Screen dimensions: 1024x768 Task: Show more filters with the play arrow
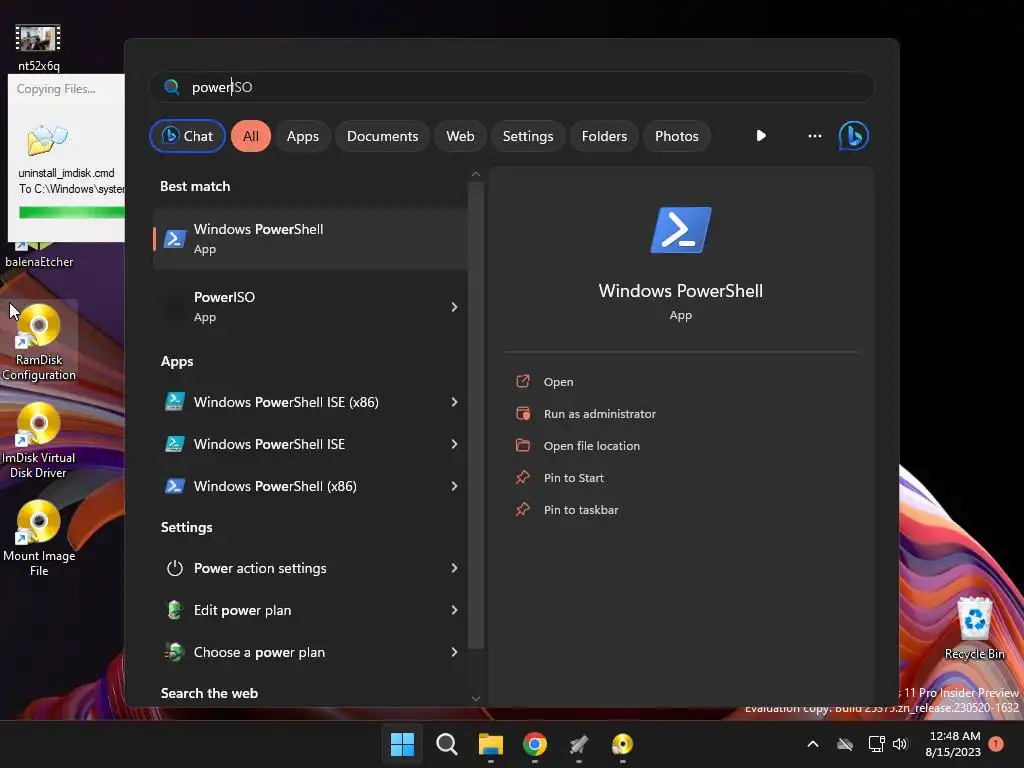(x=761, y=136)
